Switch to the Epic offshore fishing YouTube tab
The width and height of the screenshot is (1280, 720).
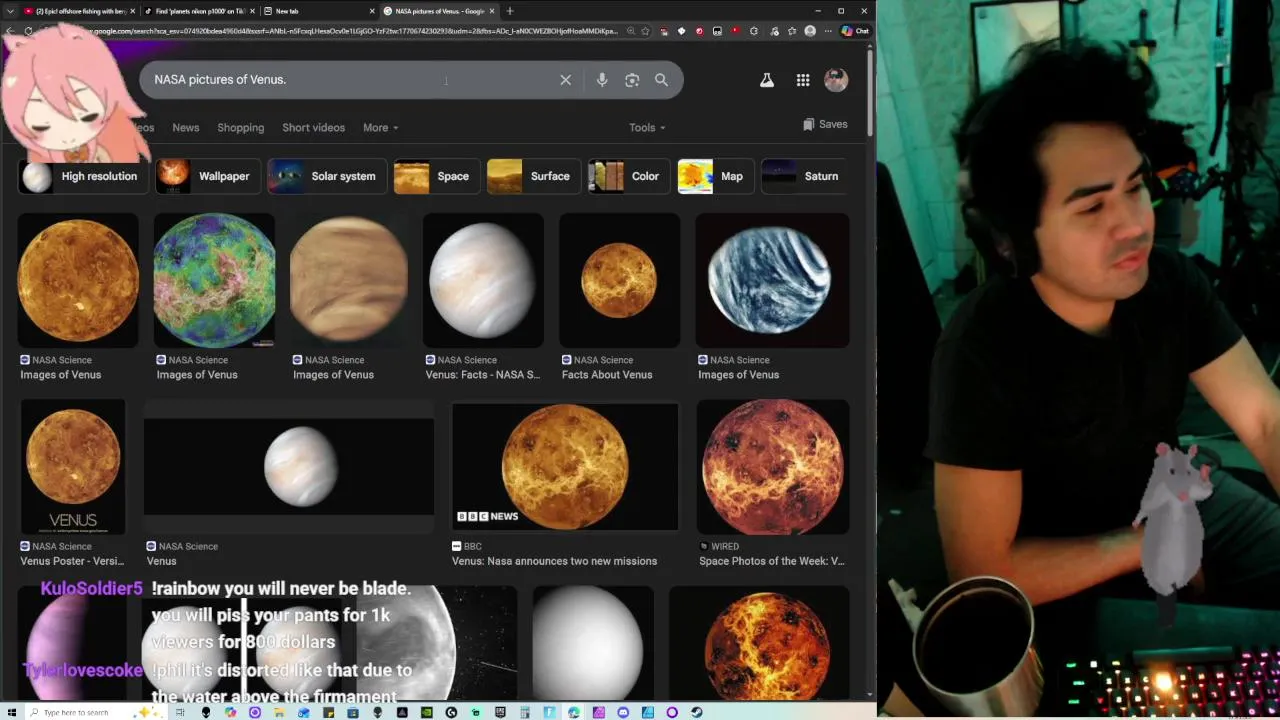(x=79, y=11)
